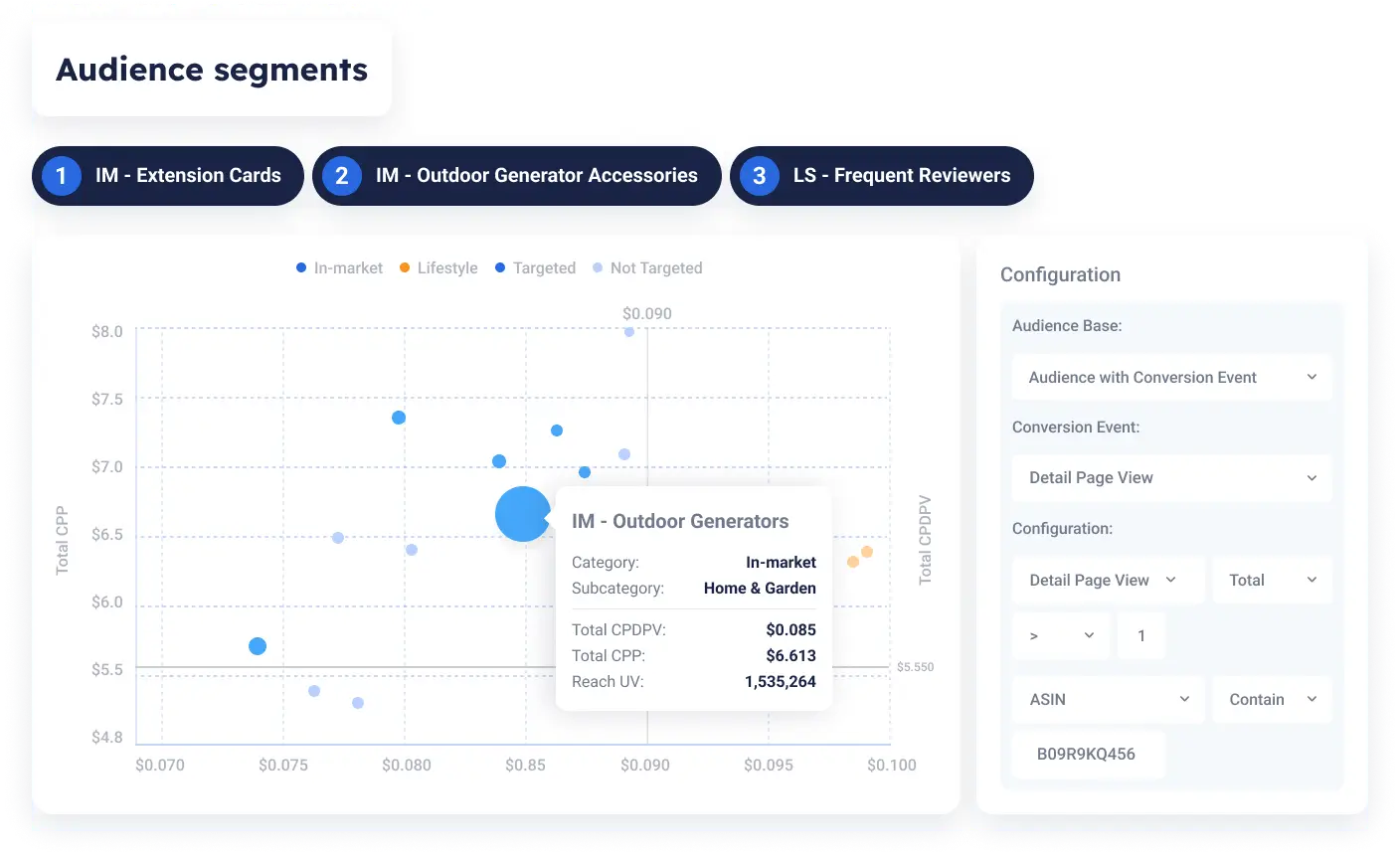The height and width of the screenshot is (858, 1400).
Task: Click the number 1 badge icon
Action: tap(62, 176)
